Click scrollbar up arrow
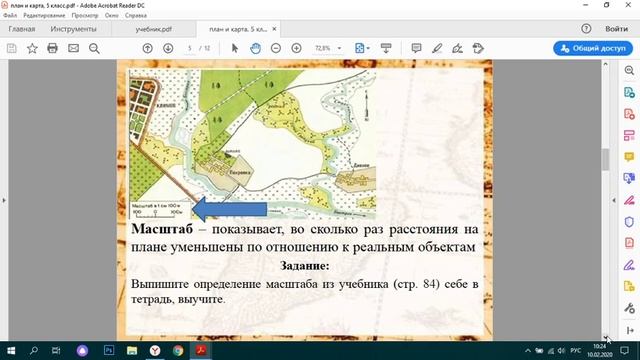Viewport: 640px width, 360px height. pyautogui.click(x=605, y=64)
